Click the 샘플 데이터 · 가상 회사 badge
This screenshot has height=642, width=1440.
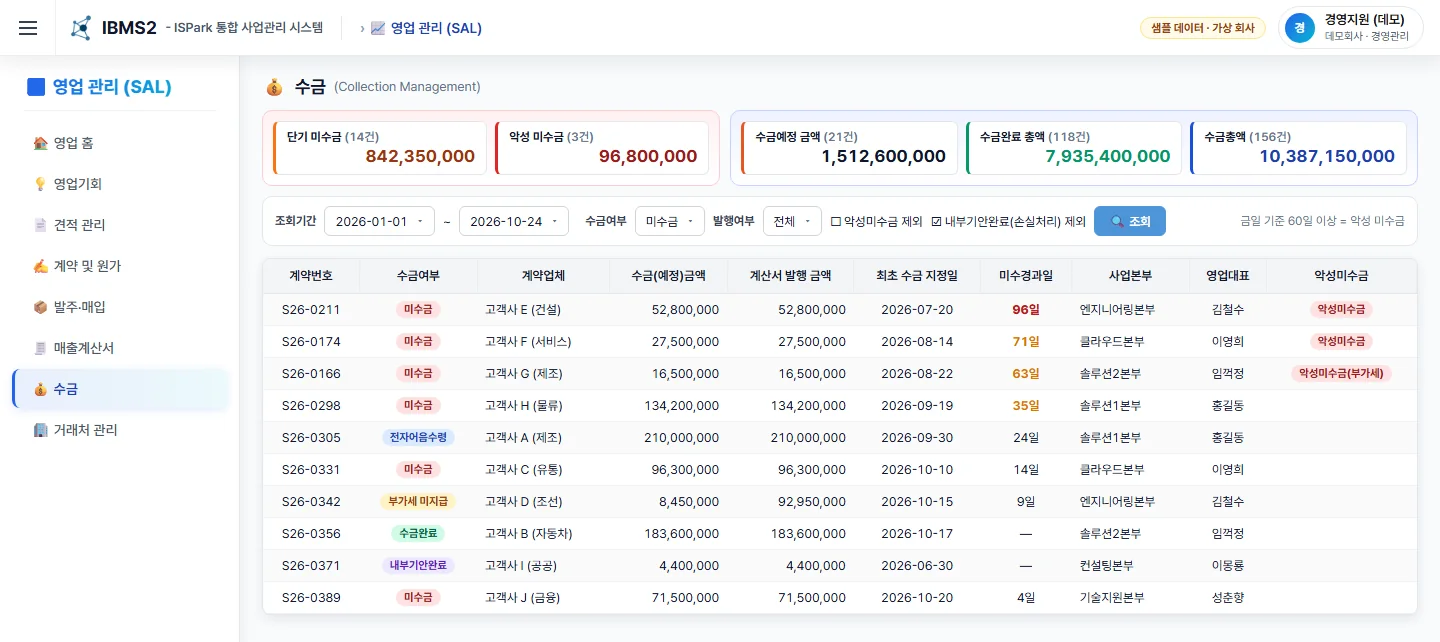pyautogui.click(x=1203, y=28)
